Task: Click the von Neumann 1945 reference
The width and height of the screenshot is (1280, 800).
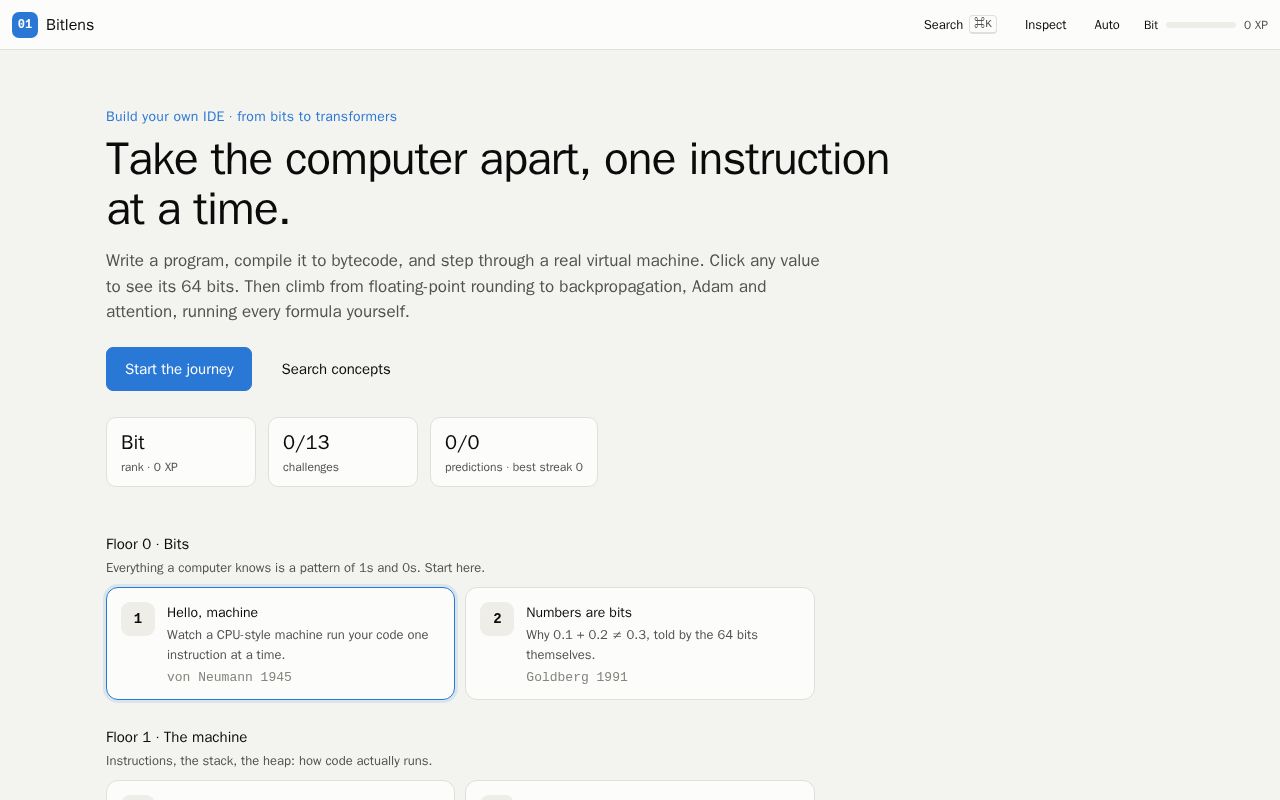Action: [x=229, y=677]
